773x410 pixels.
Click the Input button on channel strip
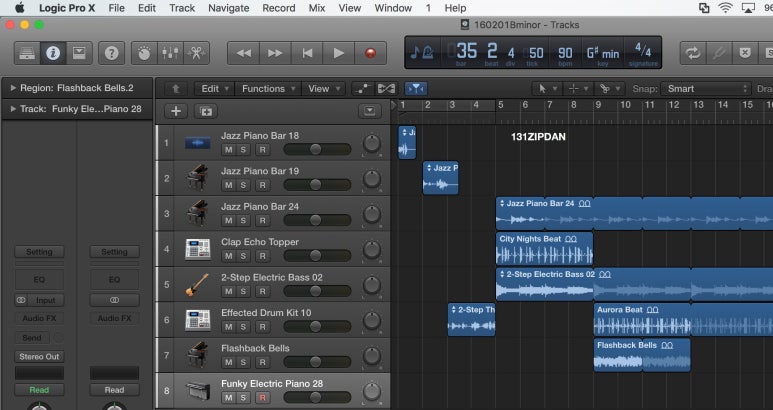[45, 300]
